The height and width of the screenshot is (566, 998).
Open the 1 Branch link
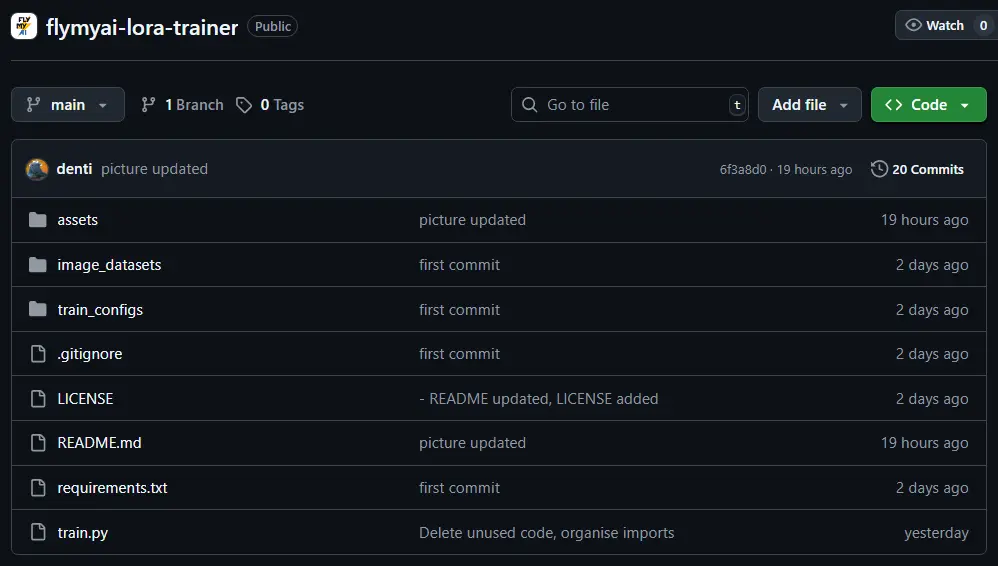182,105
